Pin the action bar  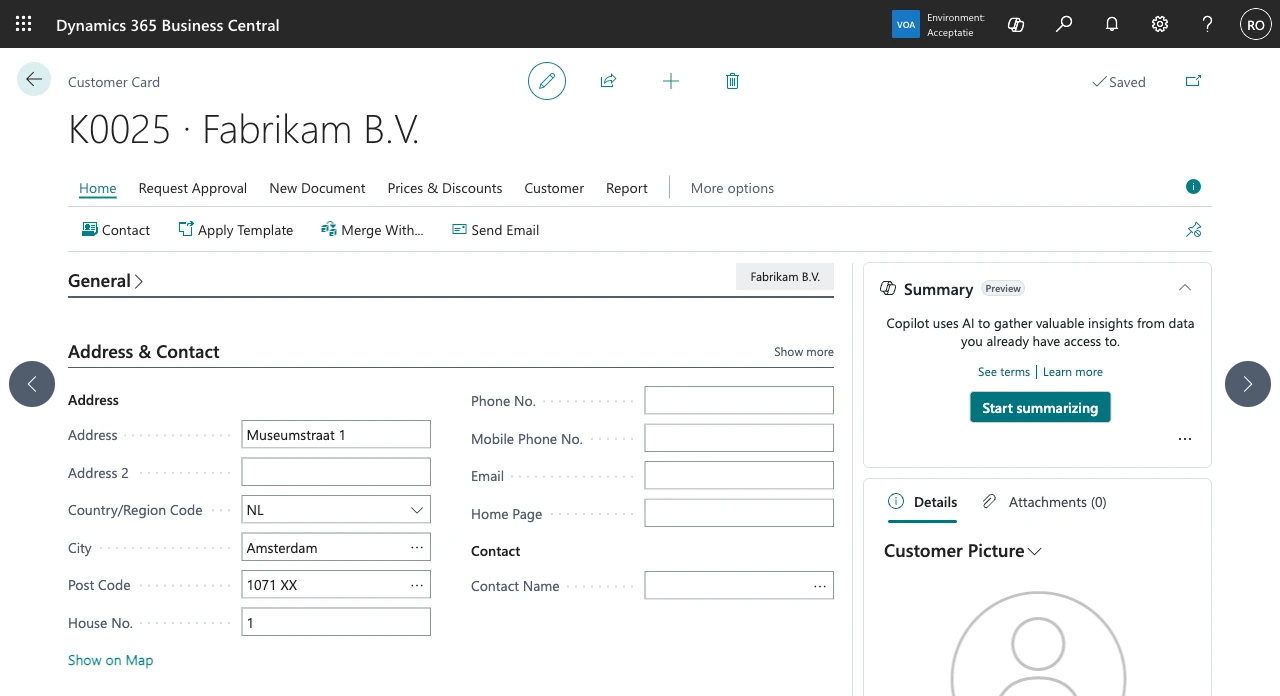[x=1193, y=230]
